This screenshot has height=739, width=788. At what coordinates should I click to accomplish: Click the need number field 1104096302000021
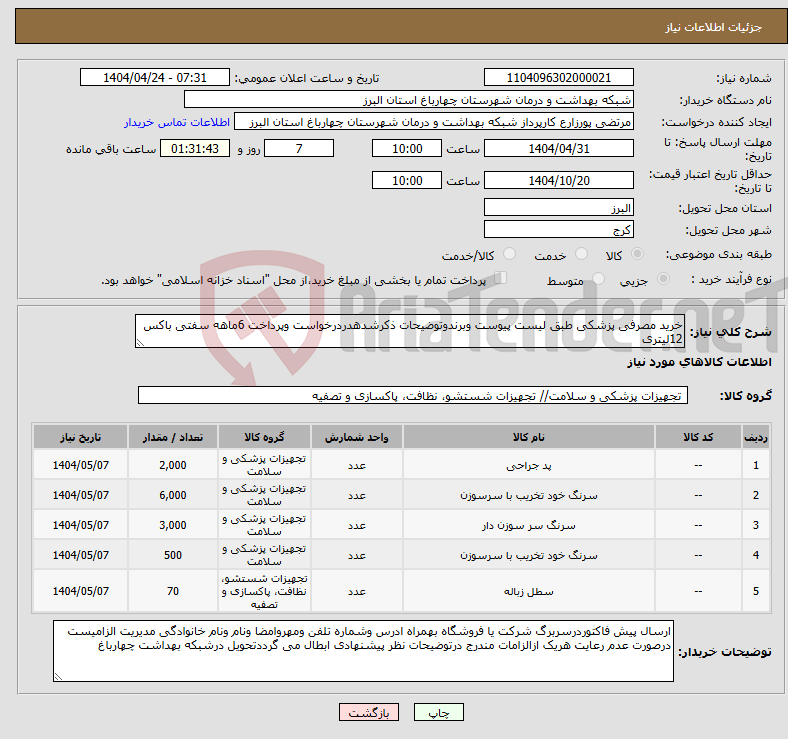tap(559, 77)
